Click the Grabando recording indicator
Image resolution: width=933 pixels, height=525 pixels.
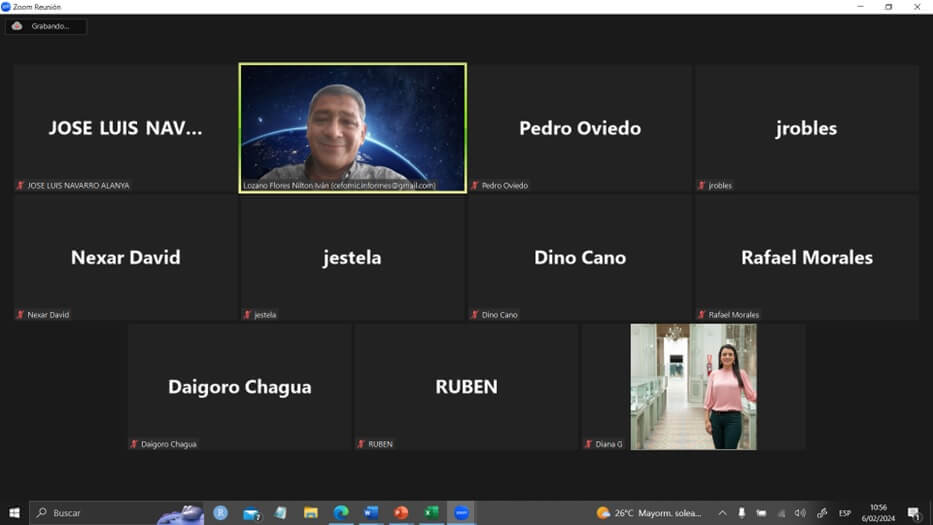[46, 26]
